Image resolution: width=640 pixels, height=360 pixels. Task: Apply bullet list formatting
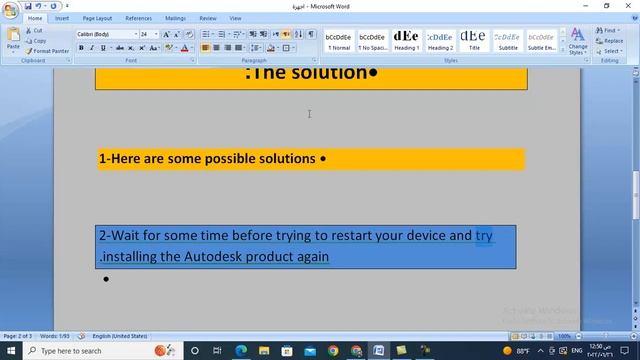206,34
